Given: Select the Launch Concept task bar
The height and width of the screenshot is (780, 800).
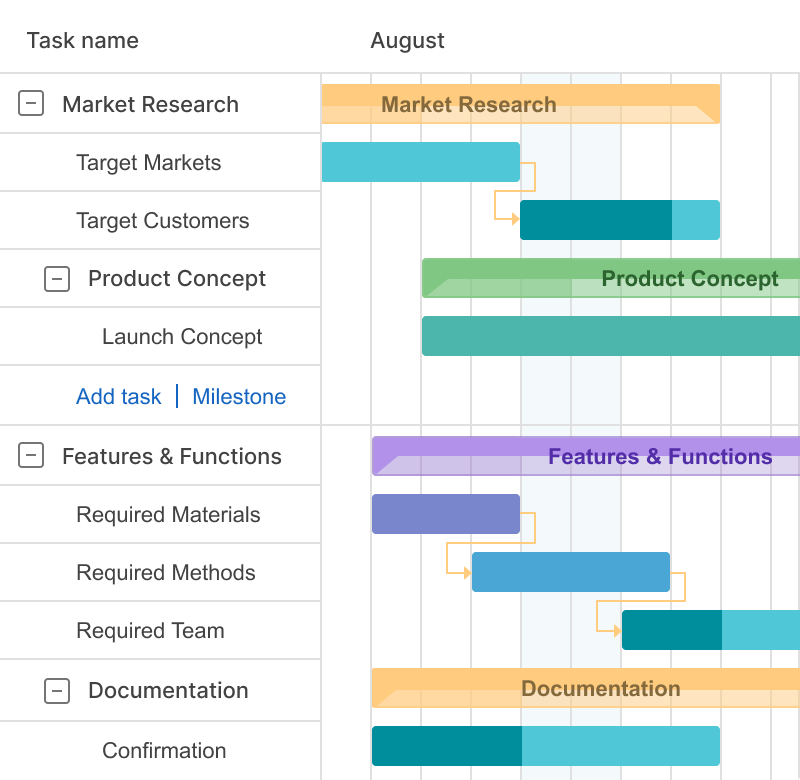Looking at the screenshot, I should (x=610, y=336).
